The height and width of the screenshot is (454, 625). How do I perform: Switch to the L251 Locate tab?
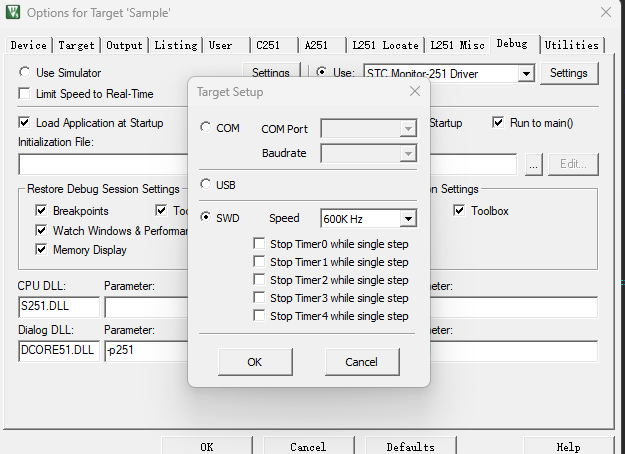click(x=385, y=45)
